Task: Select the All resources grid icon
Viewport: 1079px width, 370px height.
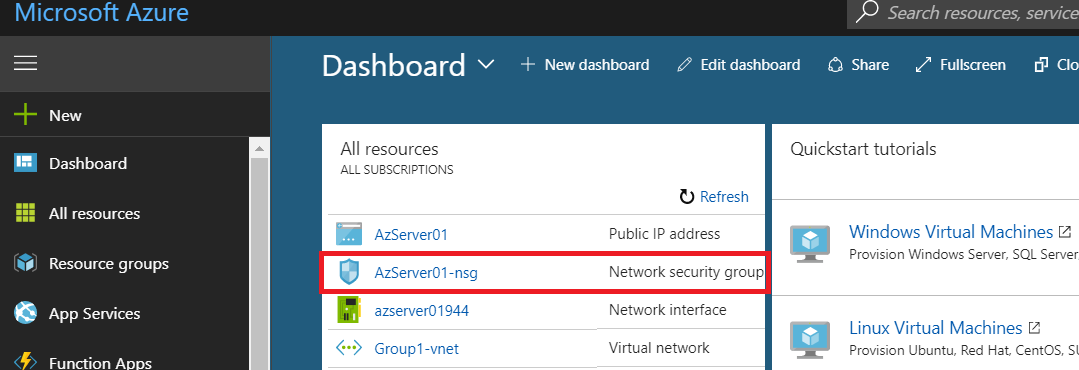Action: coord(25,213)
